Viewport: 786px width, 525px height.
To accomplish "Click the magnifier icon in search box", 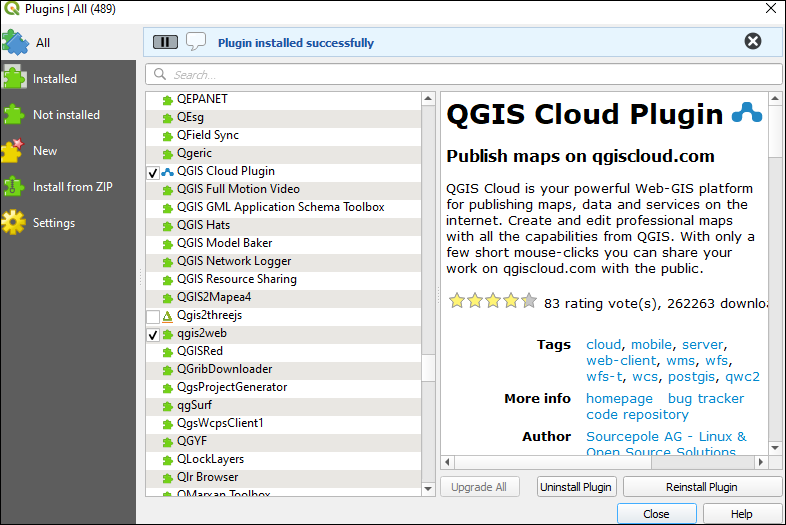I will 160,74.
